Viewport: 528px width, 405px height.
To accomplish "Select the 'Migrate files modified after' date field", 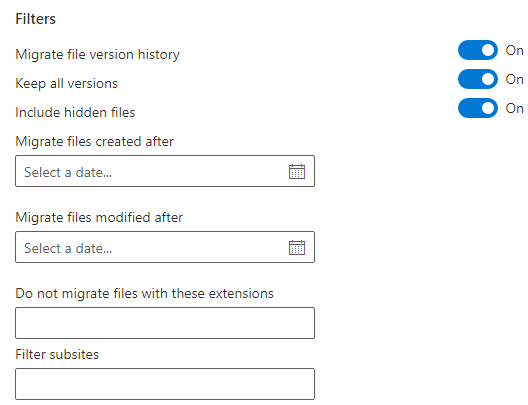I will click(x=165, y=247).
